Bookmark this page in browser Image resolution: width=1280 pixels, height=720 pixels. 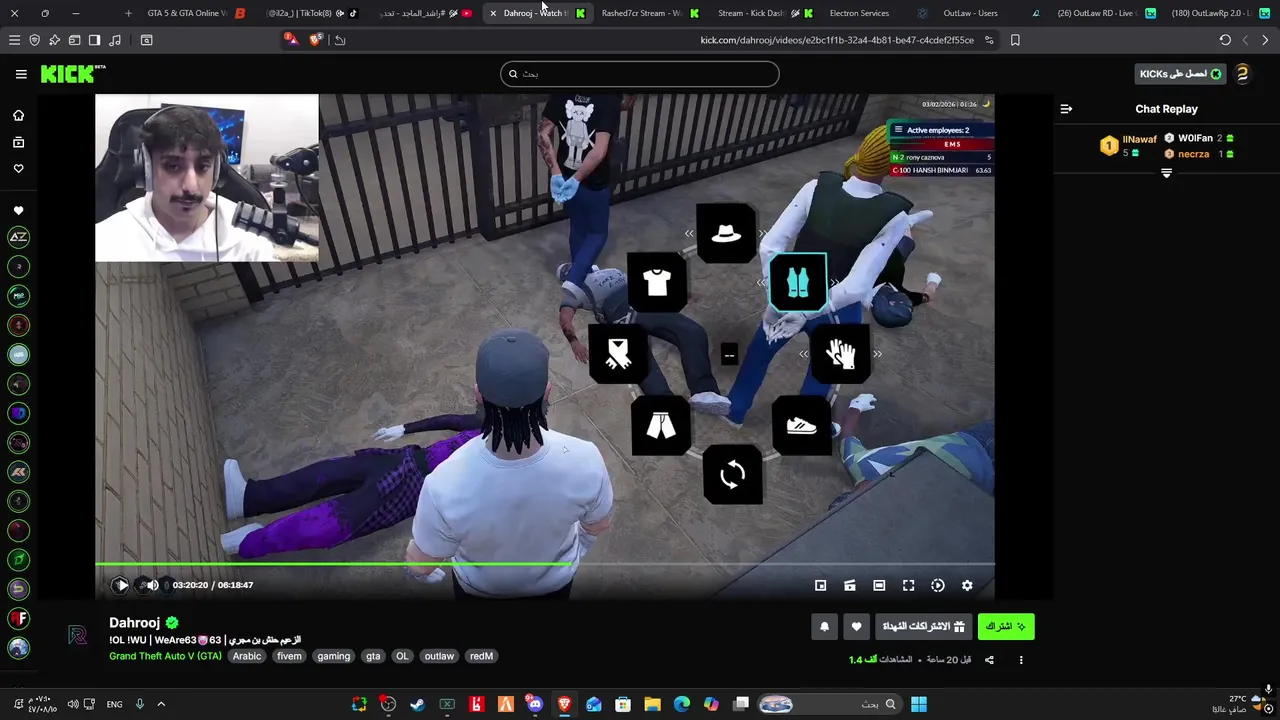pyautogui.click(x=1015, y=40)
